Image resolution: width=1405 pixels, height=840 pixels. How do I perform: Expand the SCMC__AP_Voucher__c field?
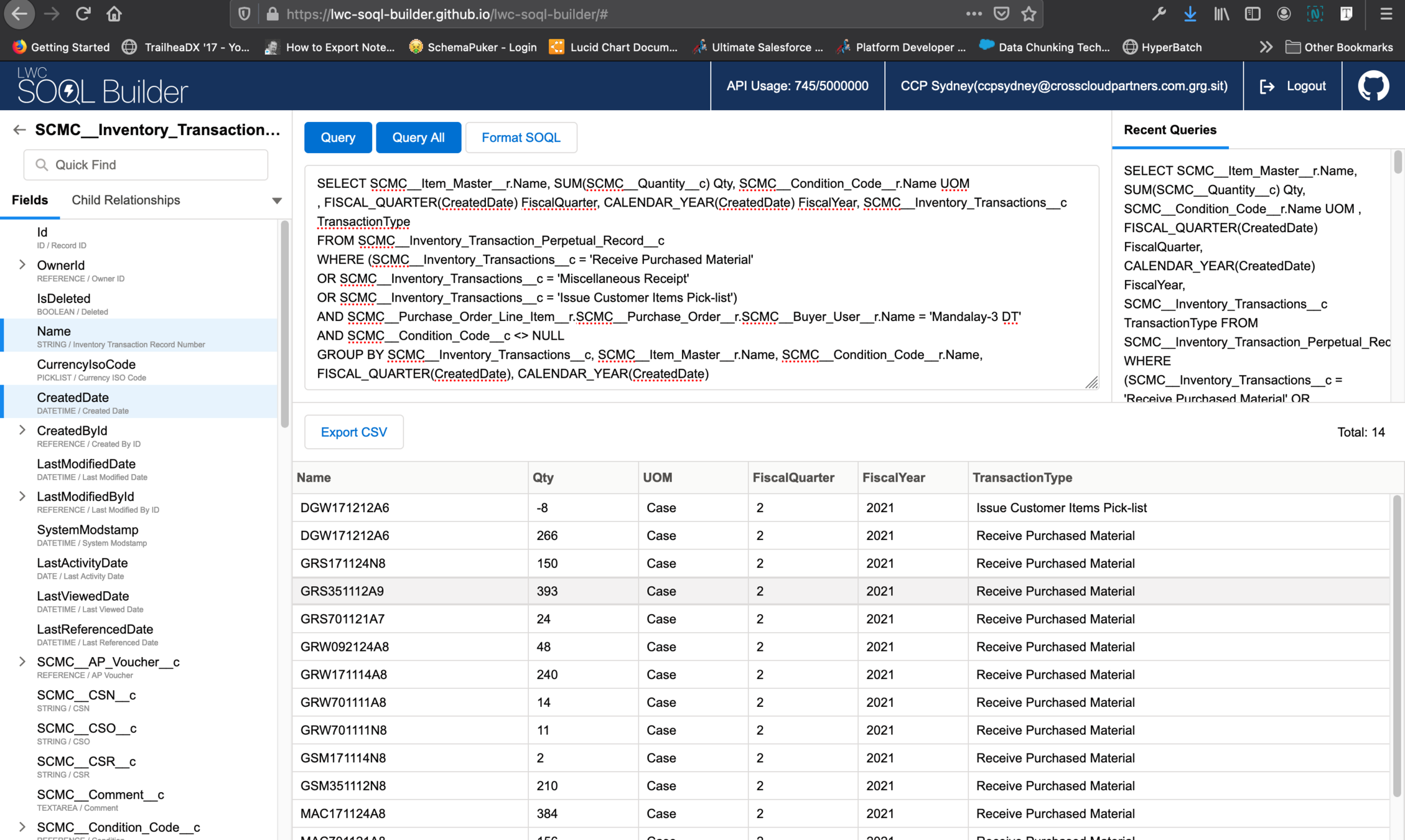pos(22,662)
